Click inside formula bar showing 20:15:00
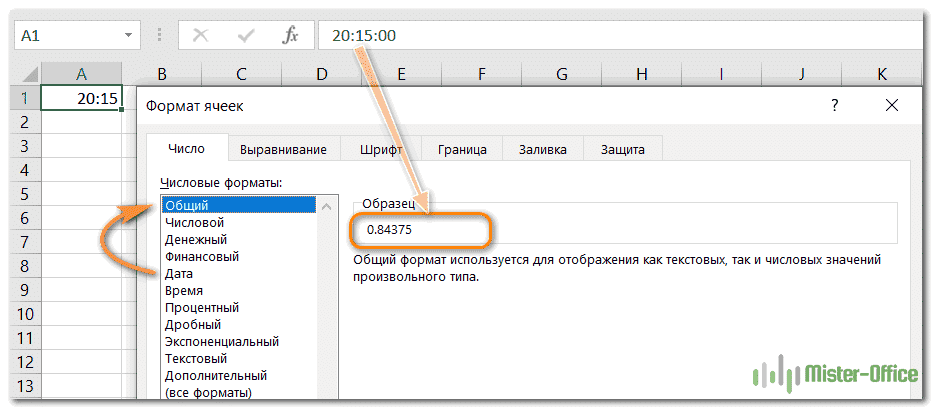The image size is (934, 410). (600, 35)
